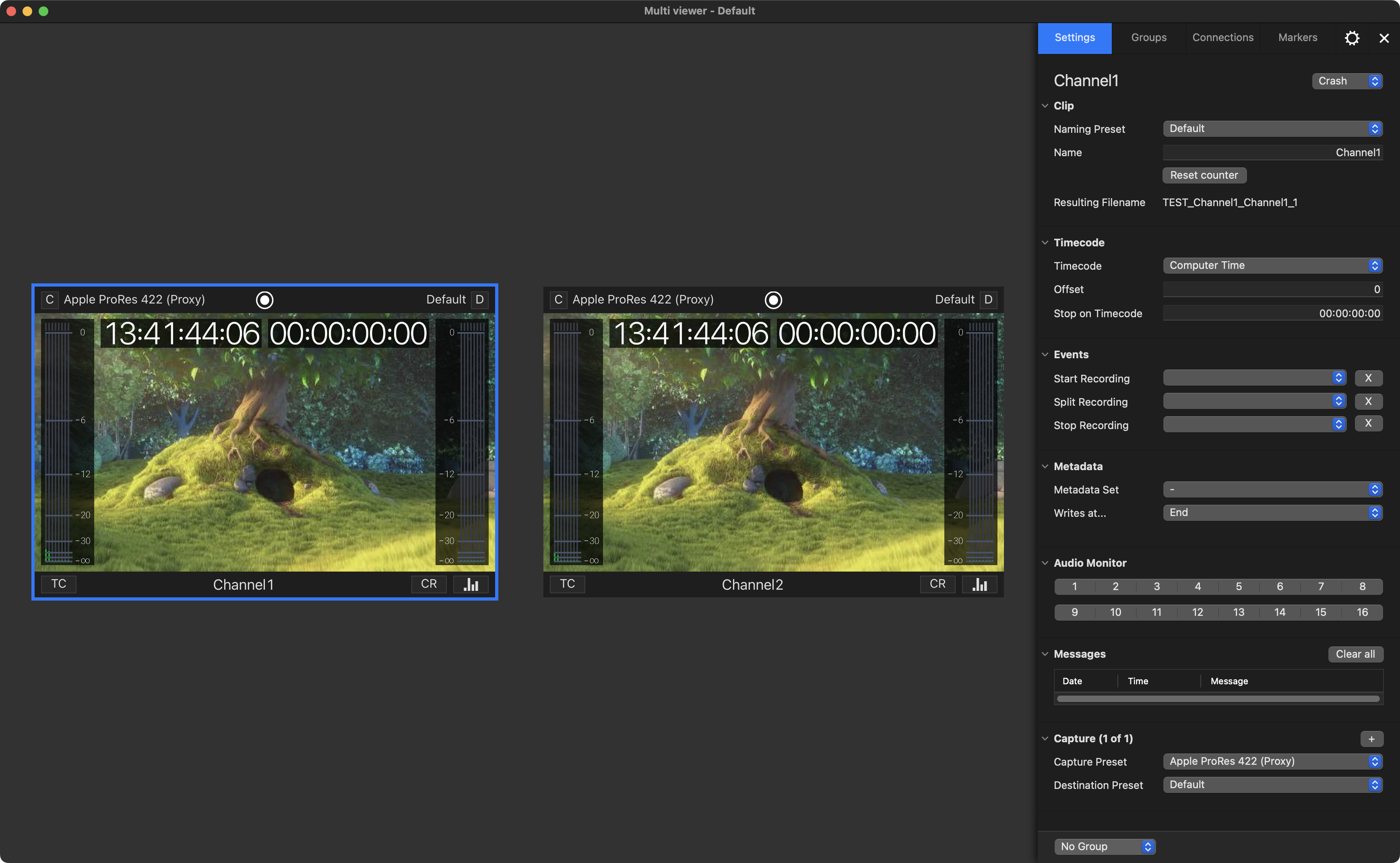Sort messages by the Time column
The height and width of the screenshot is (863, 1400).
click(x=1158, y=681)
